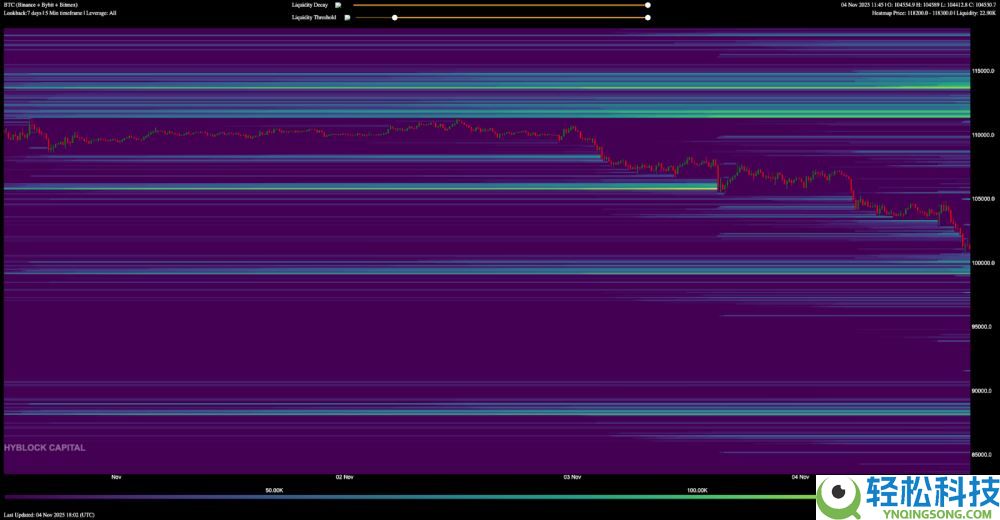Click the info icon beside Liquidity Decay
This screenshot has height=520, width=1000.
[x=338, y=5]
